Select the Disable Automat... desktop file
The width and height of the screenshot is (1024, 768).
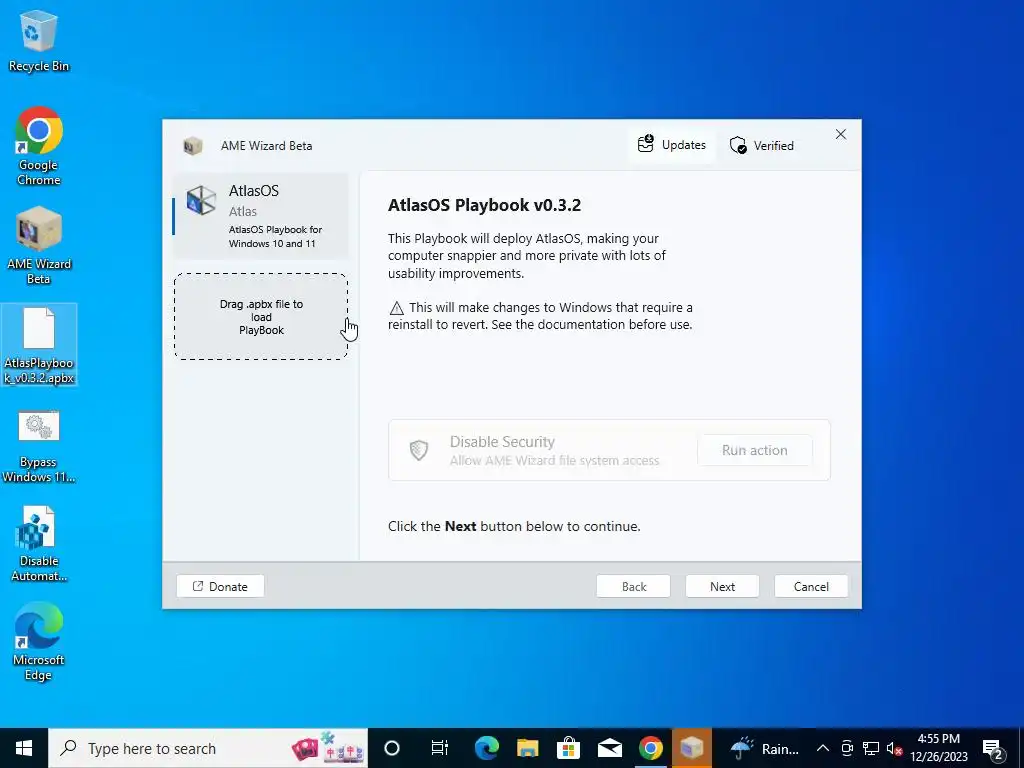[x=39, y=544]
